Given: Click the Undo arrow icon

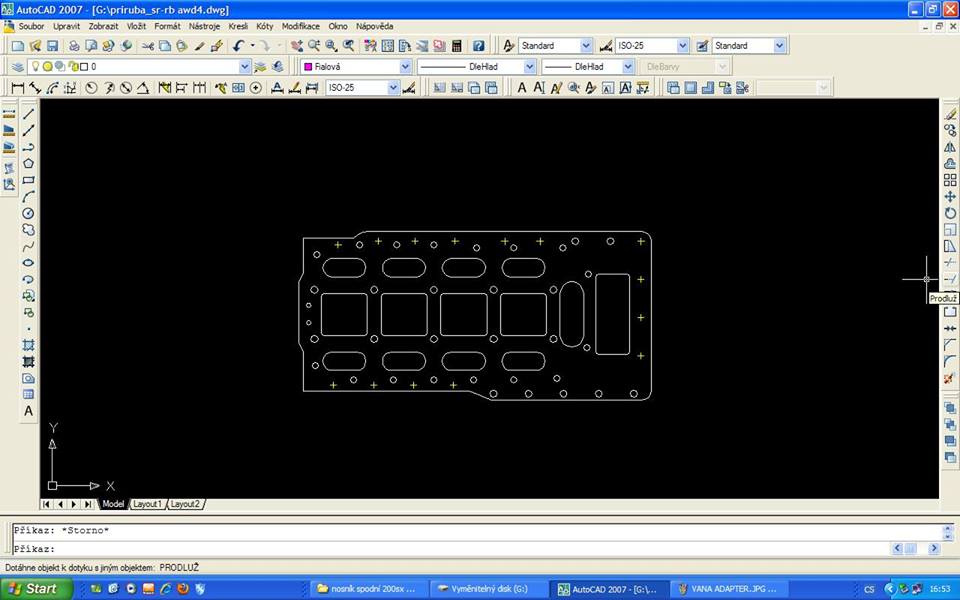Looking at the screenshot, I should pyautogui.click(x=238, y=46).
